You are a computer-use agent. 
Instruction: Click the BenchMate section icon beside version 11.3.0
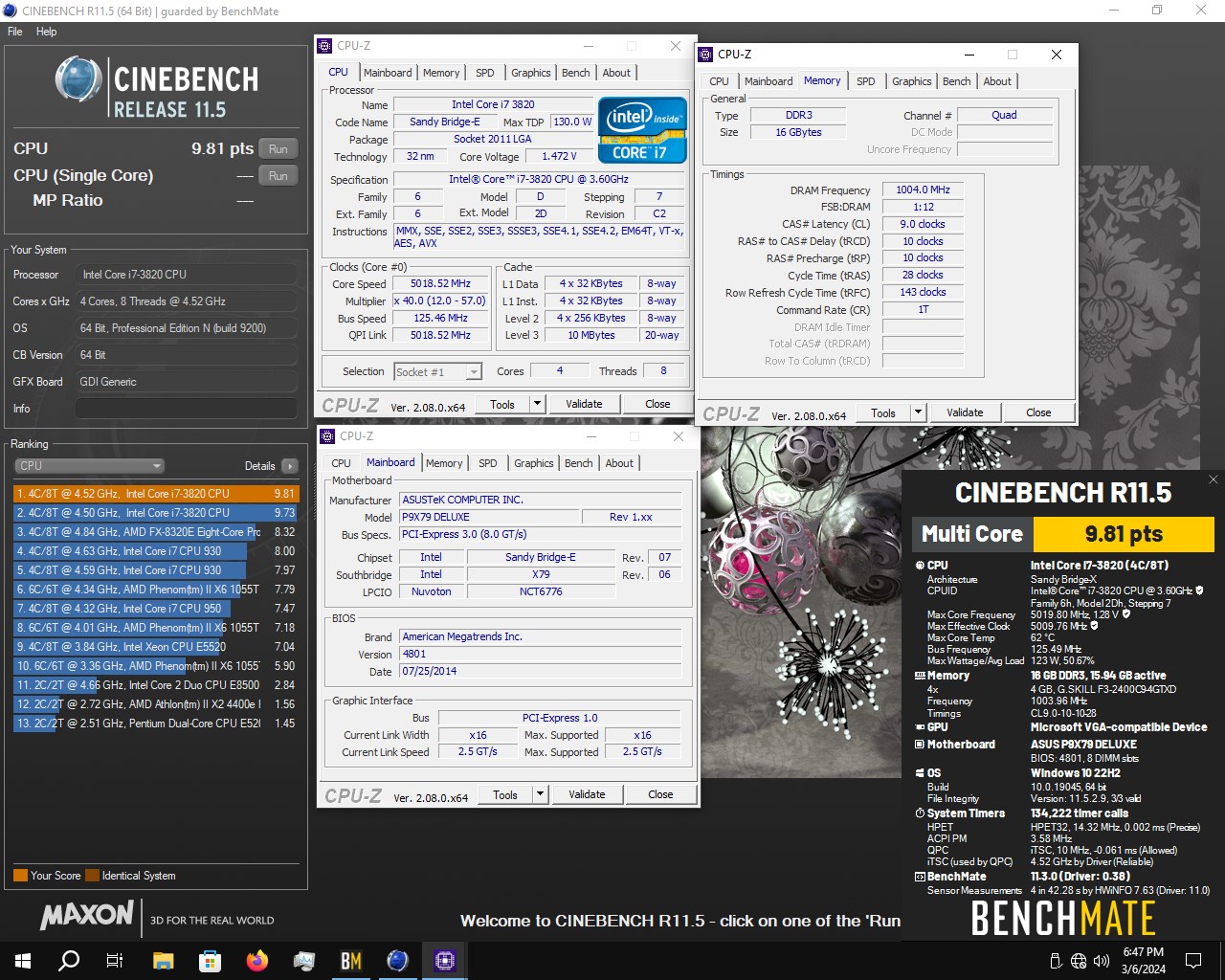pyautogui.click(x=920, y=877)
